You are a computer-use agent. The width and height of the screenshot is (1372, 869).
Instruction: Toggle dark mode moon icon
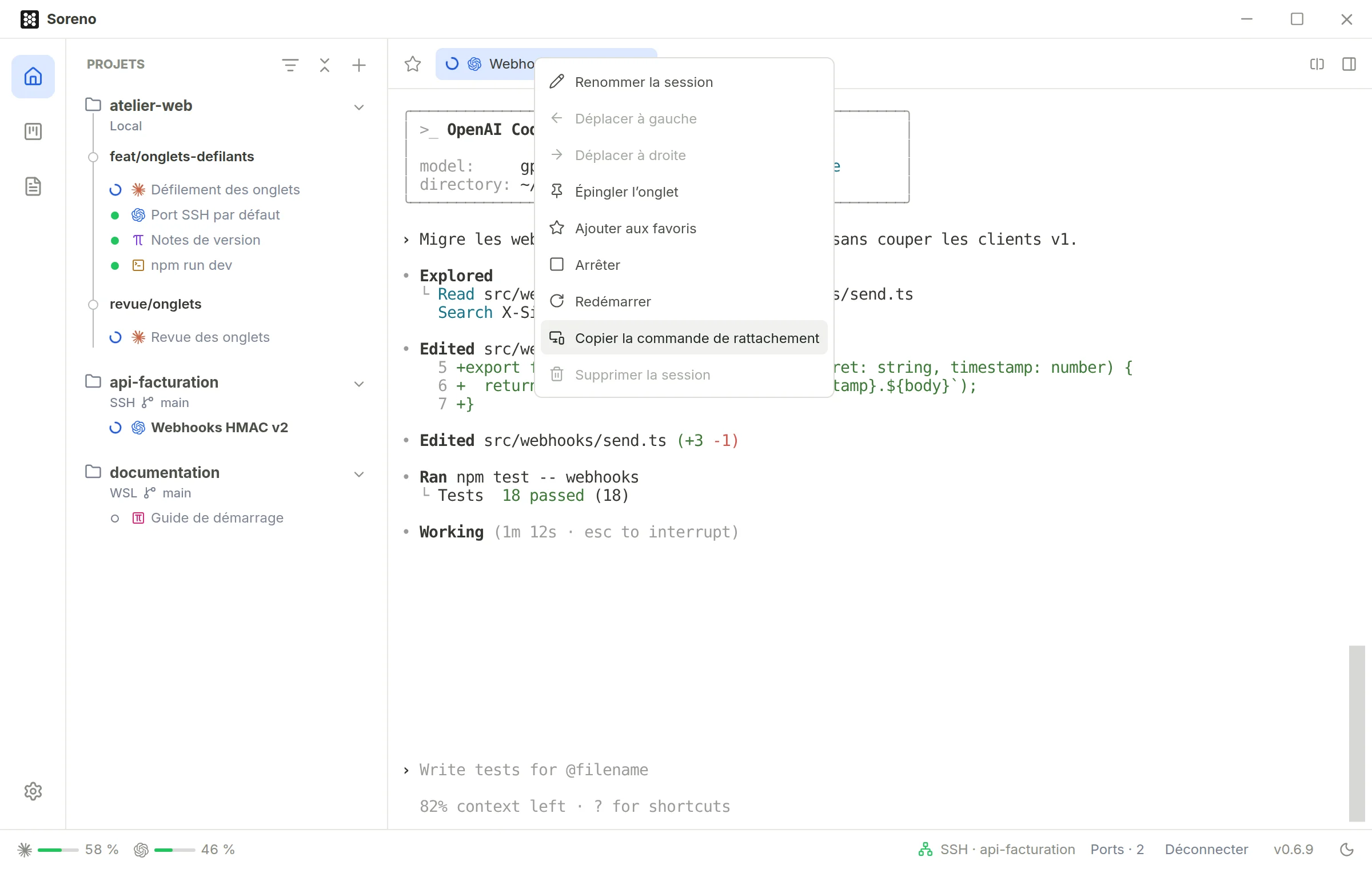point(1347,850)
